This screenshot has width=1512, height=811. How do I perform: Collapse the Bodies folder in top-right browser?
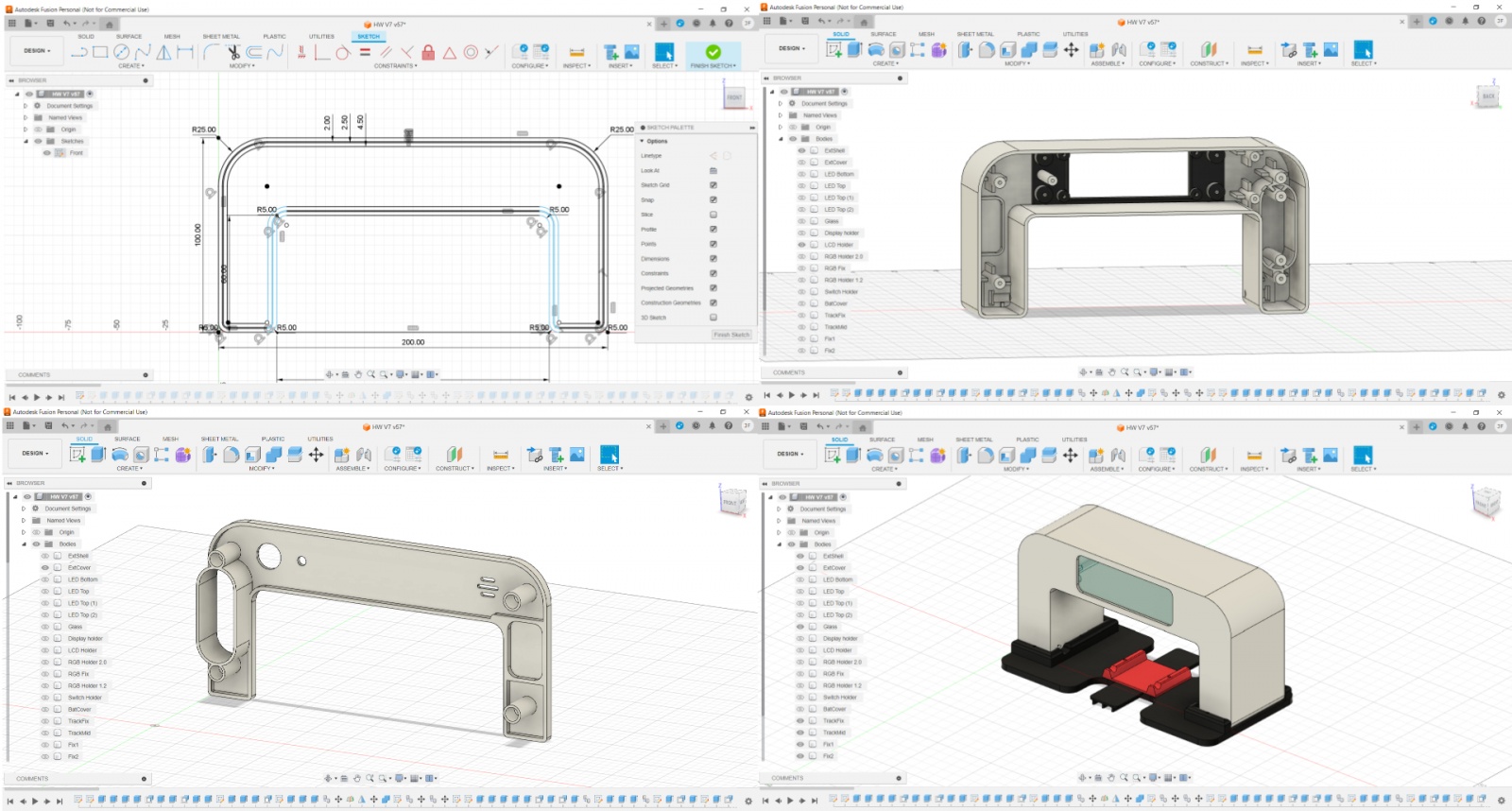pos(781,139)
